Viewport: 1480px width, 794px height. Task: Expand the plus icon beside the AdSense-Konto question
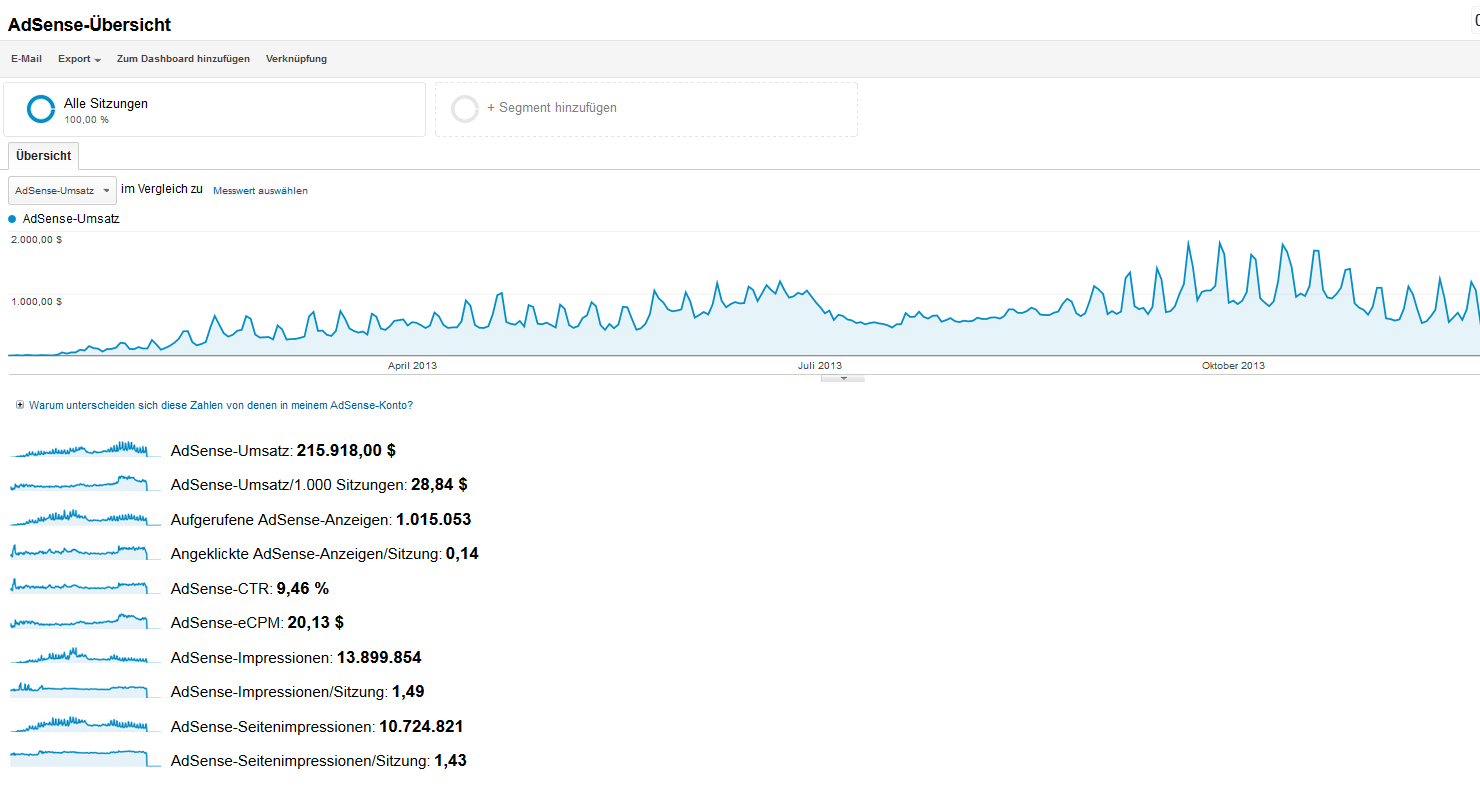[x=20, y=405]
